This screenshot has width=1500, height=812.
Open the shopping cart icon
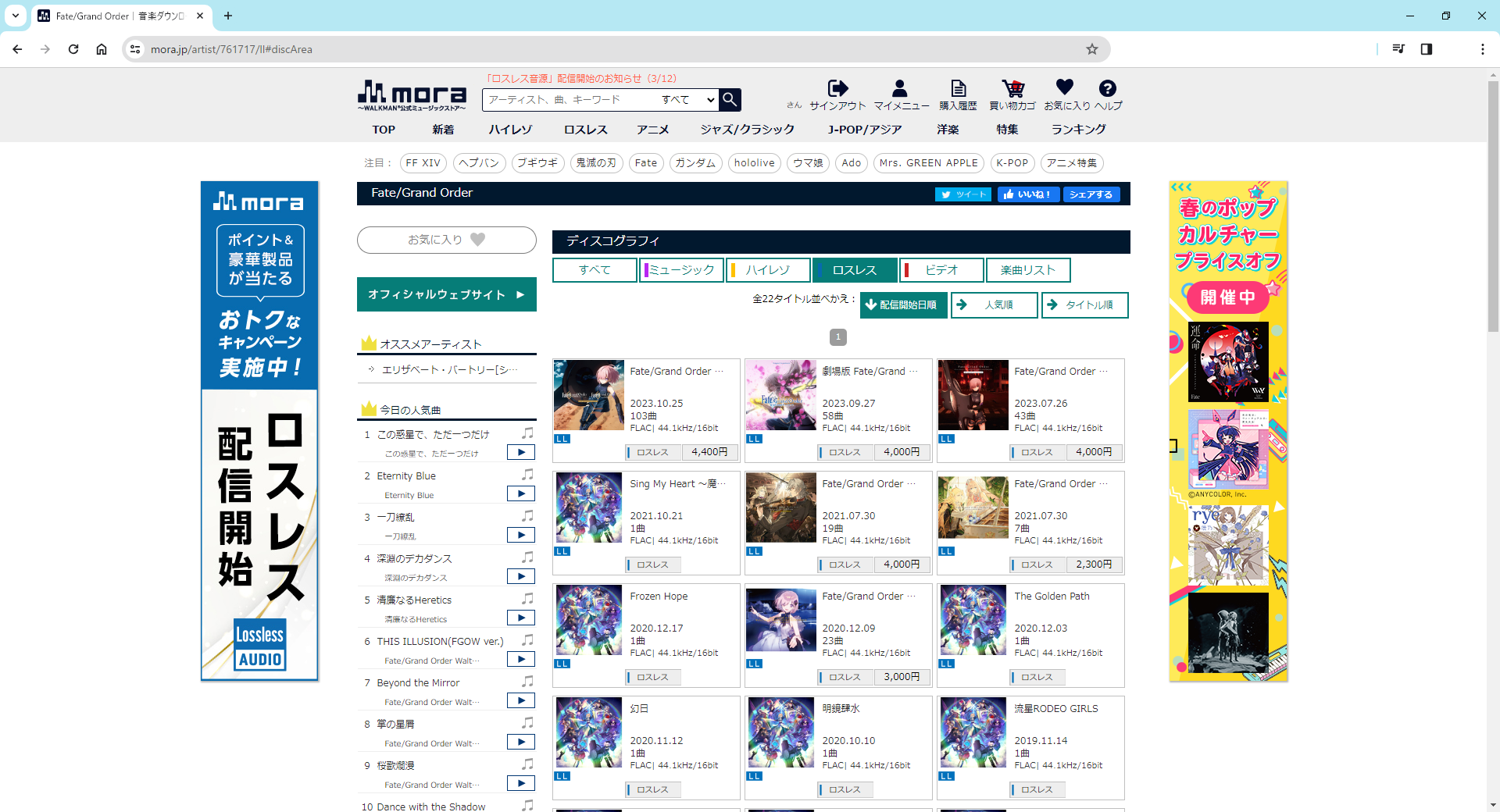(1012, 89)
